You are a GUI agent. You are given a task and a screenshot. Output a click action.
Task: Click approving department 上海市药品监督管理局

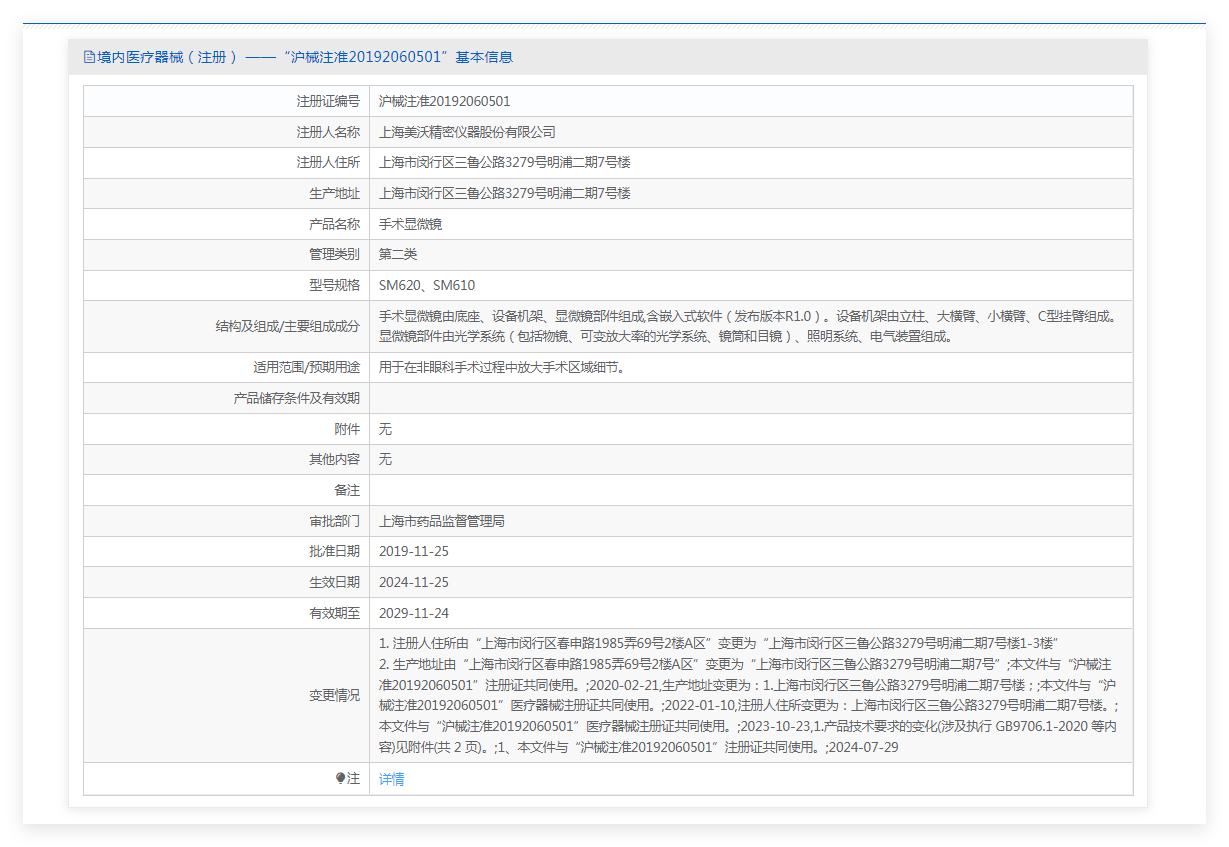pos(442,521)
